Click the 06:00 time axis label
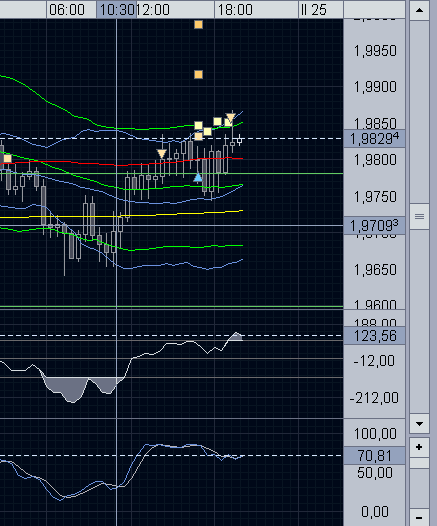 67,10
